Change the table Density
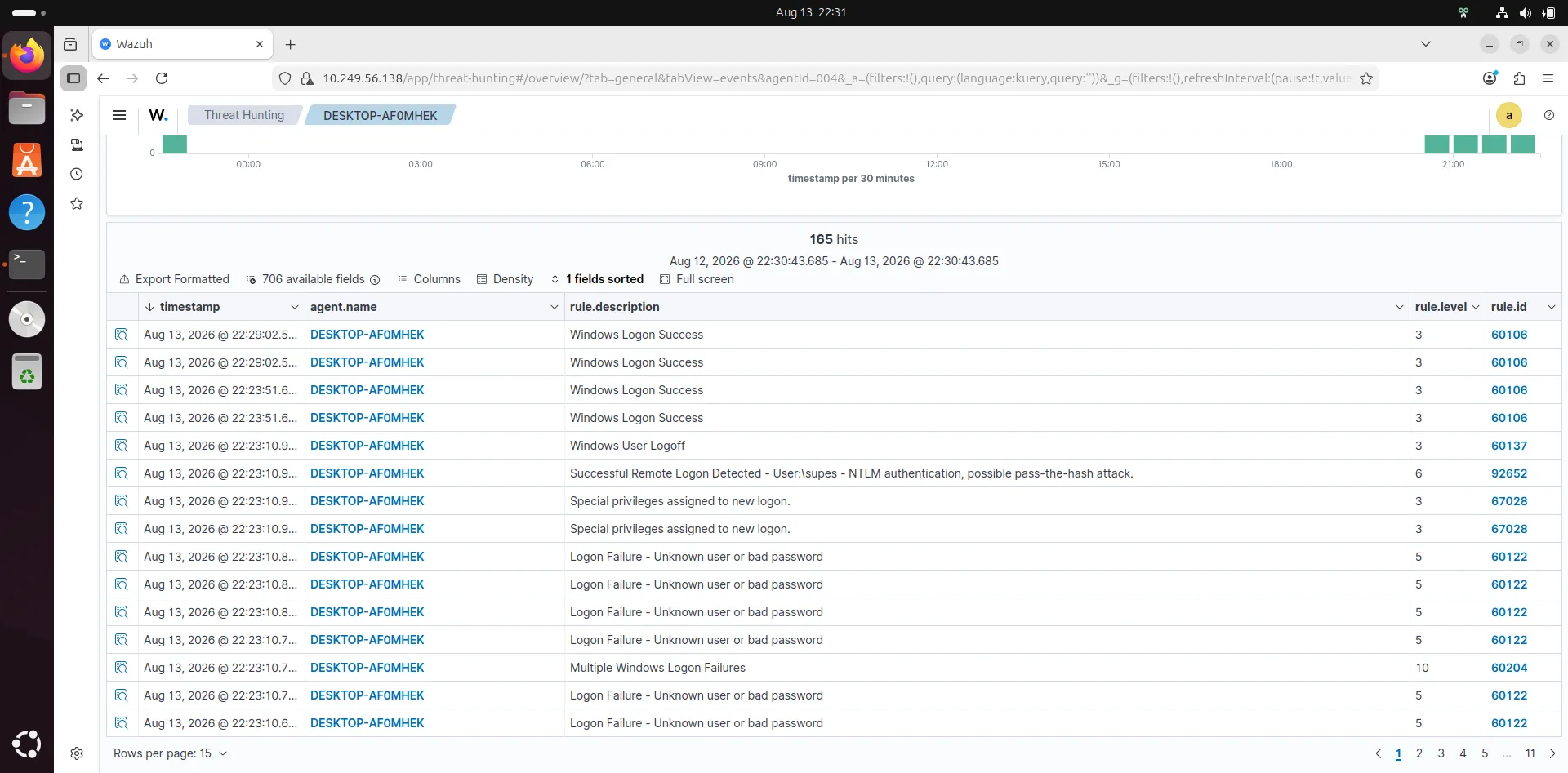Image resolution: width=1568 pixels, height=773 pixels. point(505,279)
